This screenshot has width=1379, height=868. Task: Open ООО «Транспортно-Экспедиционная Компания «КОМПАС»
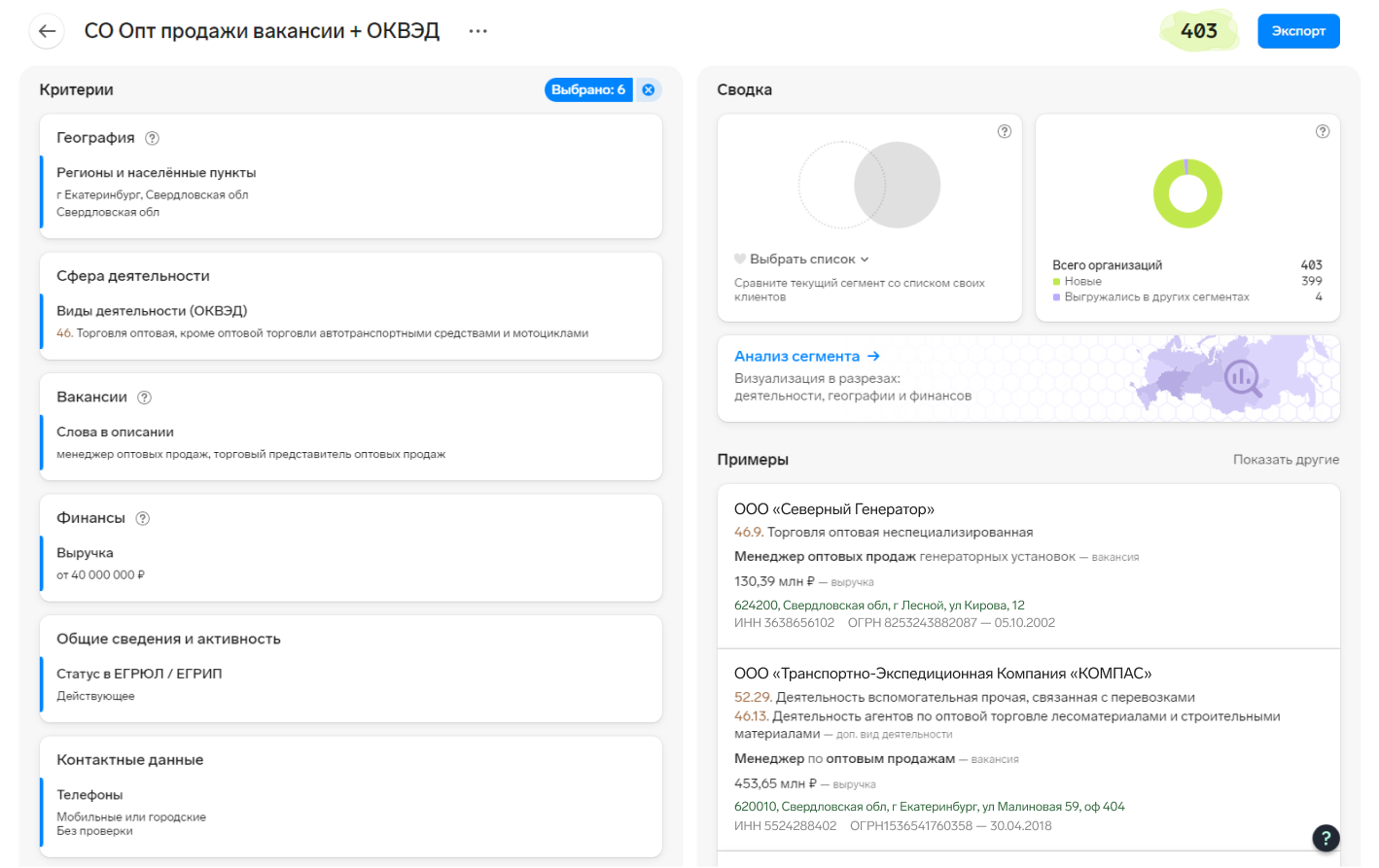942,674
